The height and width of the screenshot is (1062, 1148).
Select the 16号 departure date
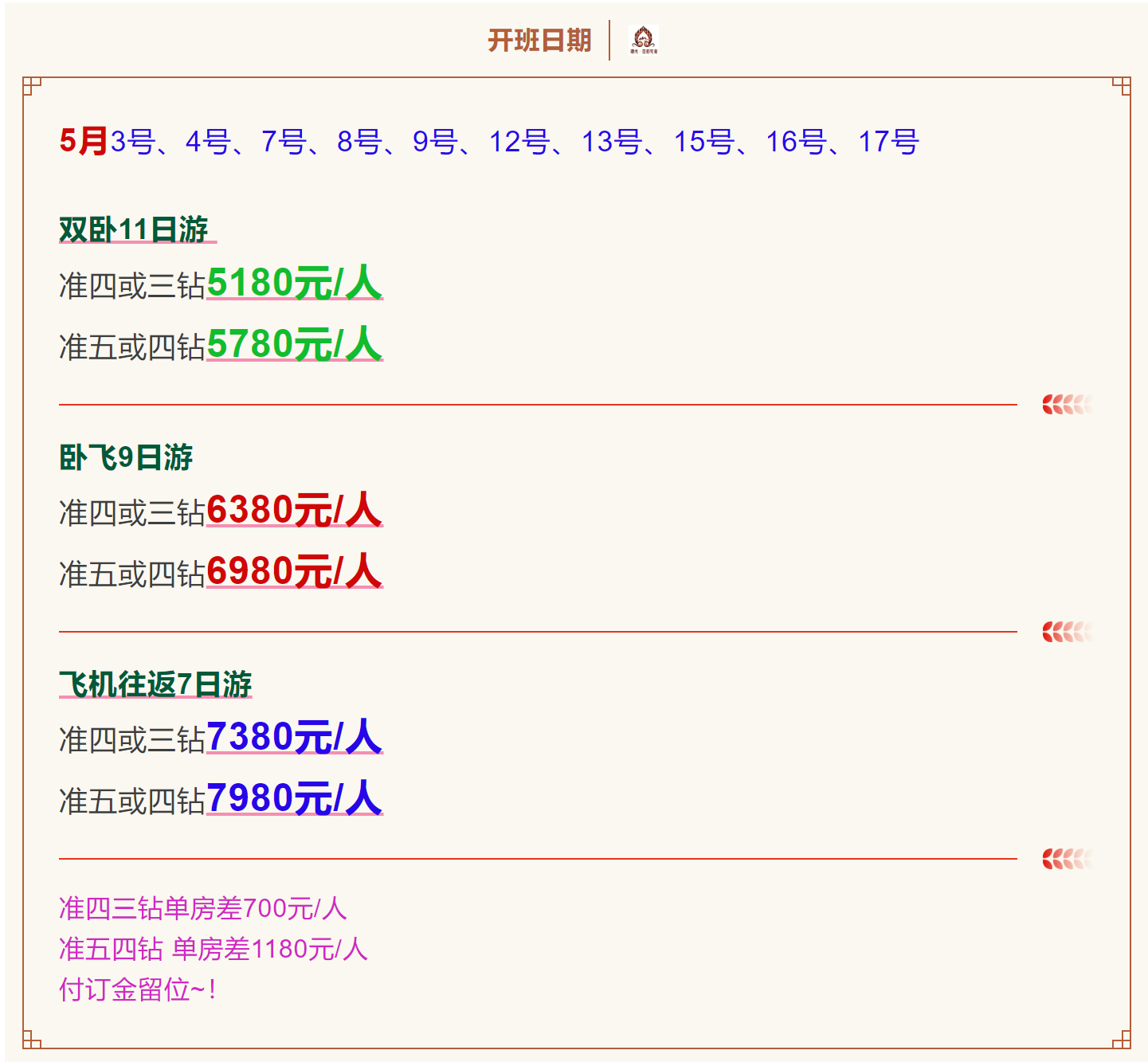797,142
